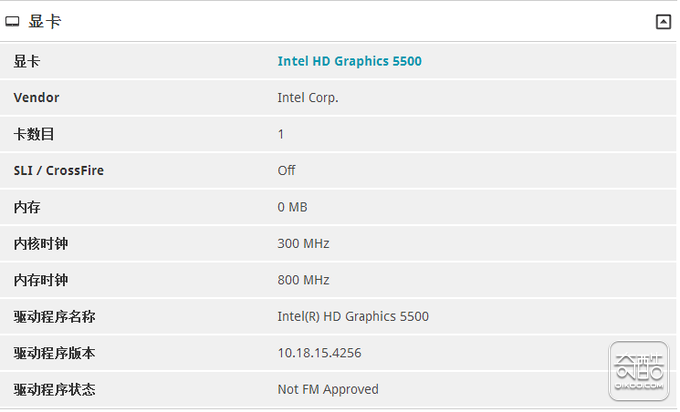Select the 内存 row showing 0 MB
This screenshot has height=412, width=680.
[338, 207]
